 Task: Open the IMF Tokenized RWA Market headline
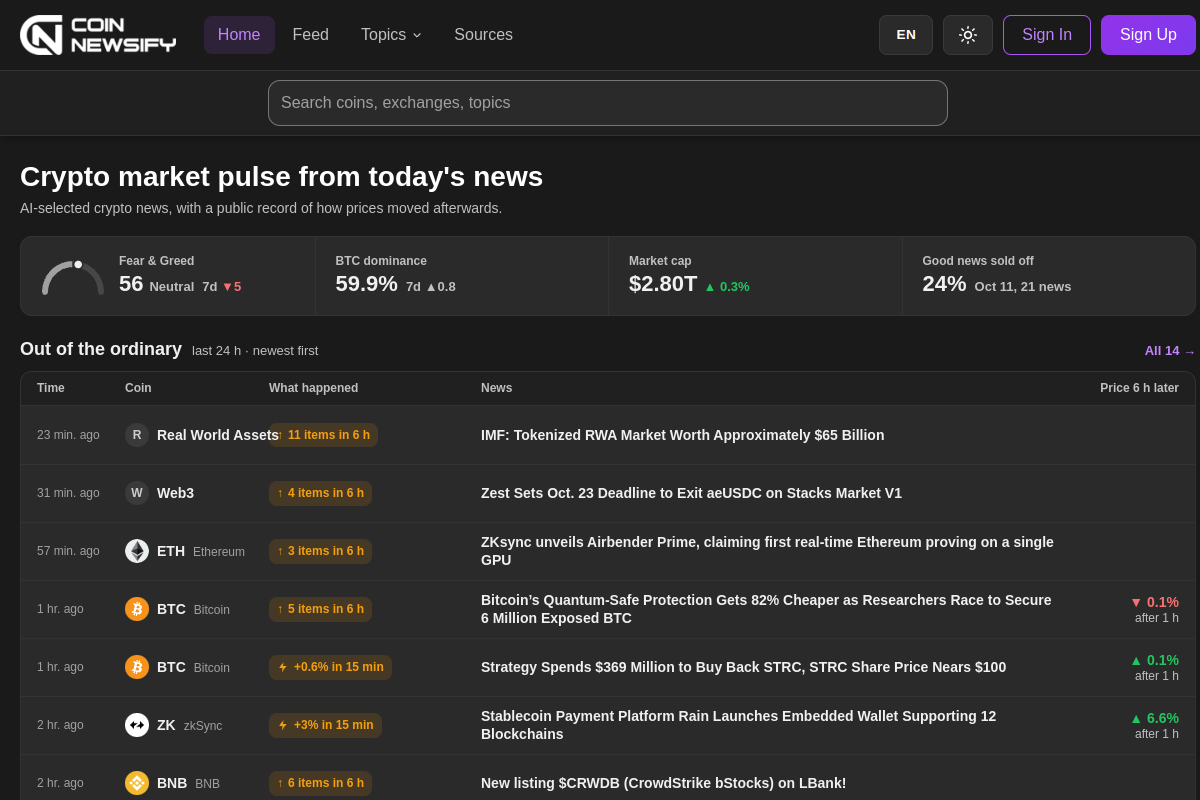[683, 435]
